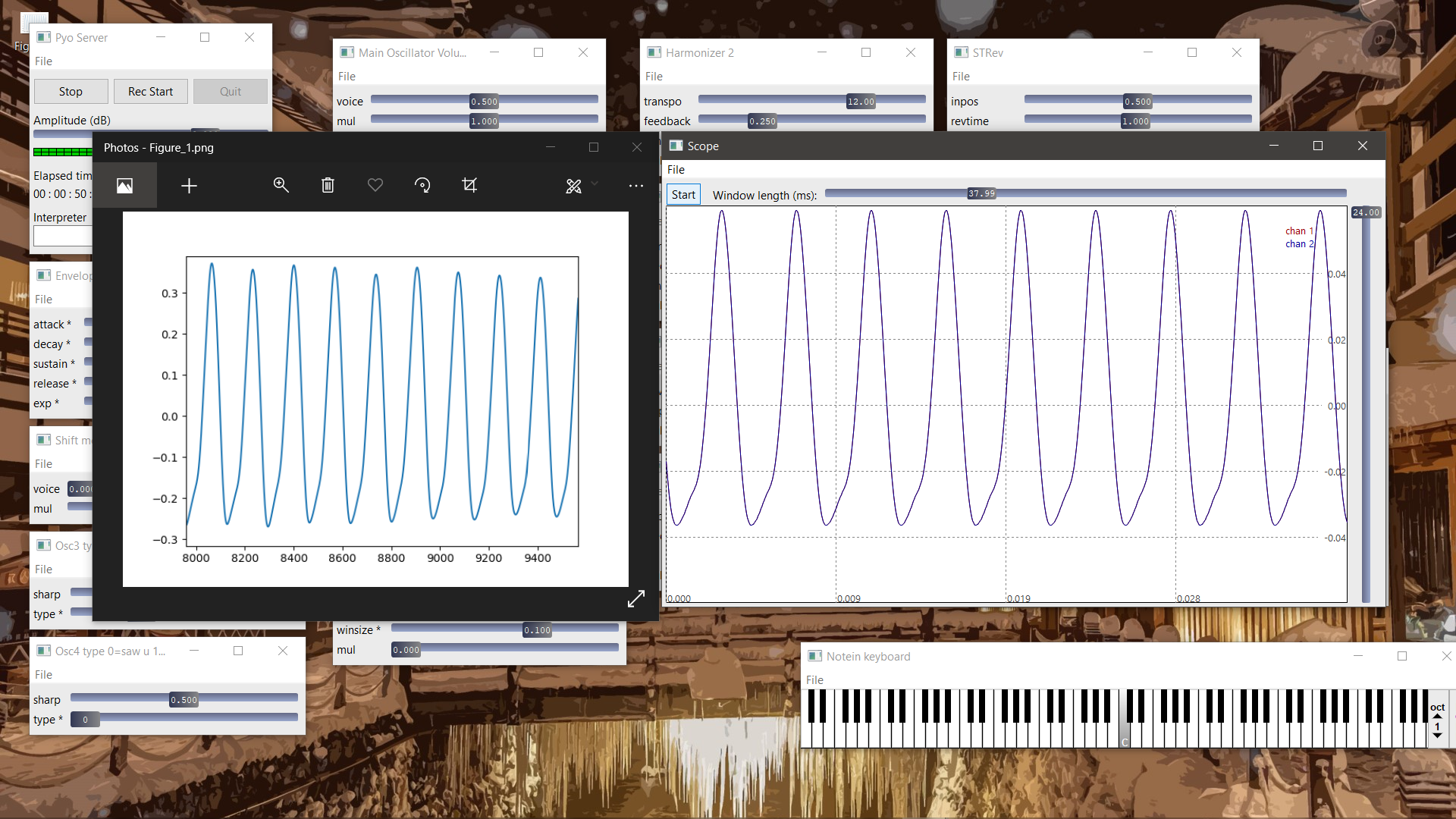Toggle the Scope Start button
1456x819 pixels.
[x=683, y=195]
